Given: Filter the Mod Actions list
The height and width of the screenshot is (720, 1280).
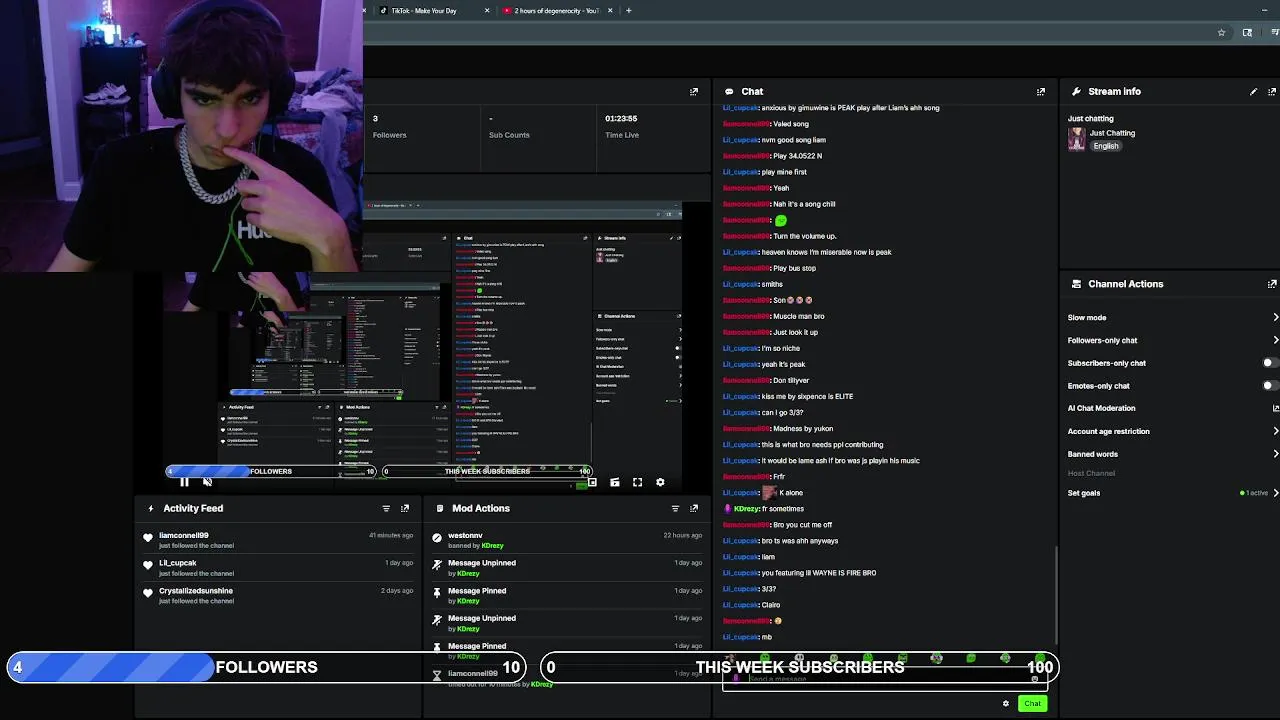Looking at the screenshot, I should click(675, 508).
